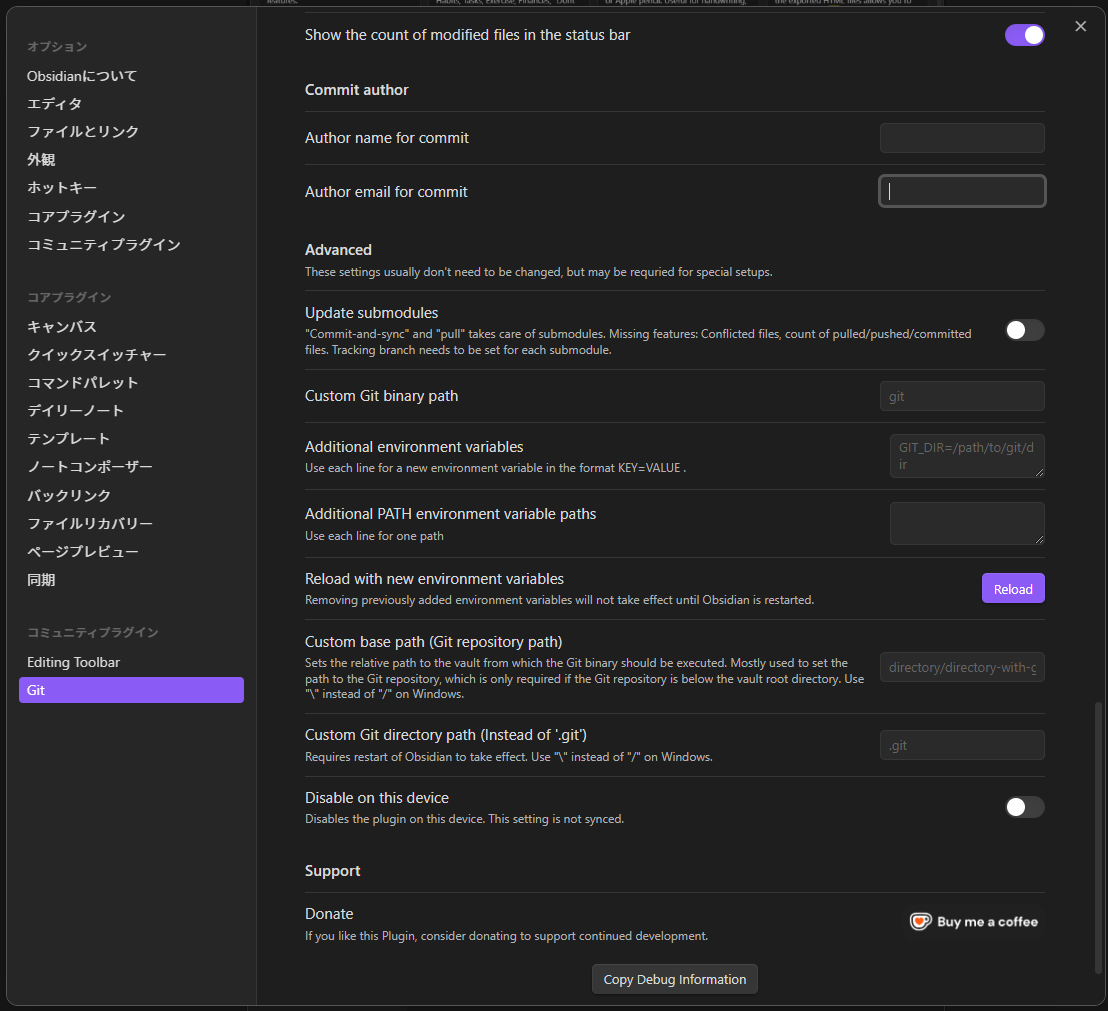This screenshot has height=1011, width=1108.
Task: Focus the Author email for commit field
Action: (x=961, y=191)
